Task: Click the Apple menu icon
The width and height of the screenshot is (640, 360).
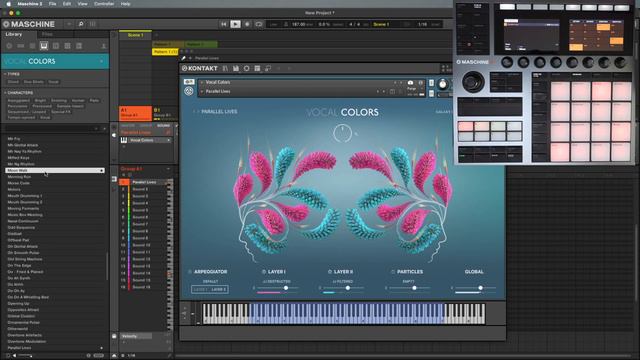Action: coord(8,4)
